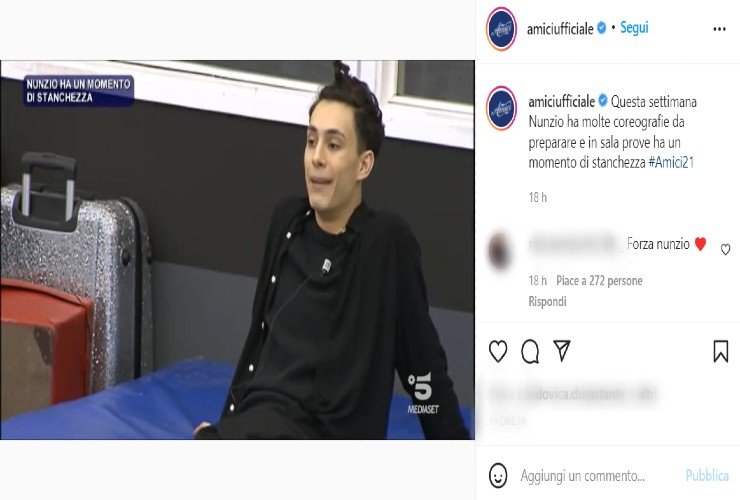
Task: Open the #Amici21 hashtag
Action: click(x=671, y=162)
